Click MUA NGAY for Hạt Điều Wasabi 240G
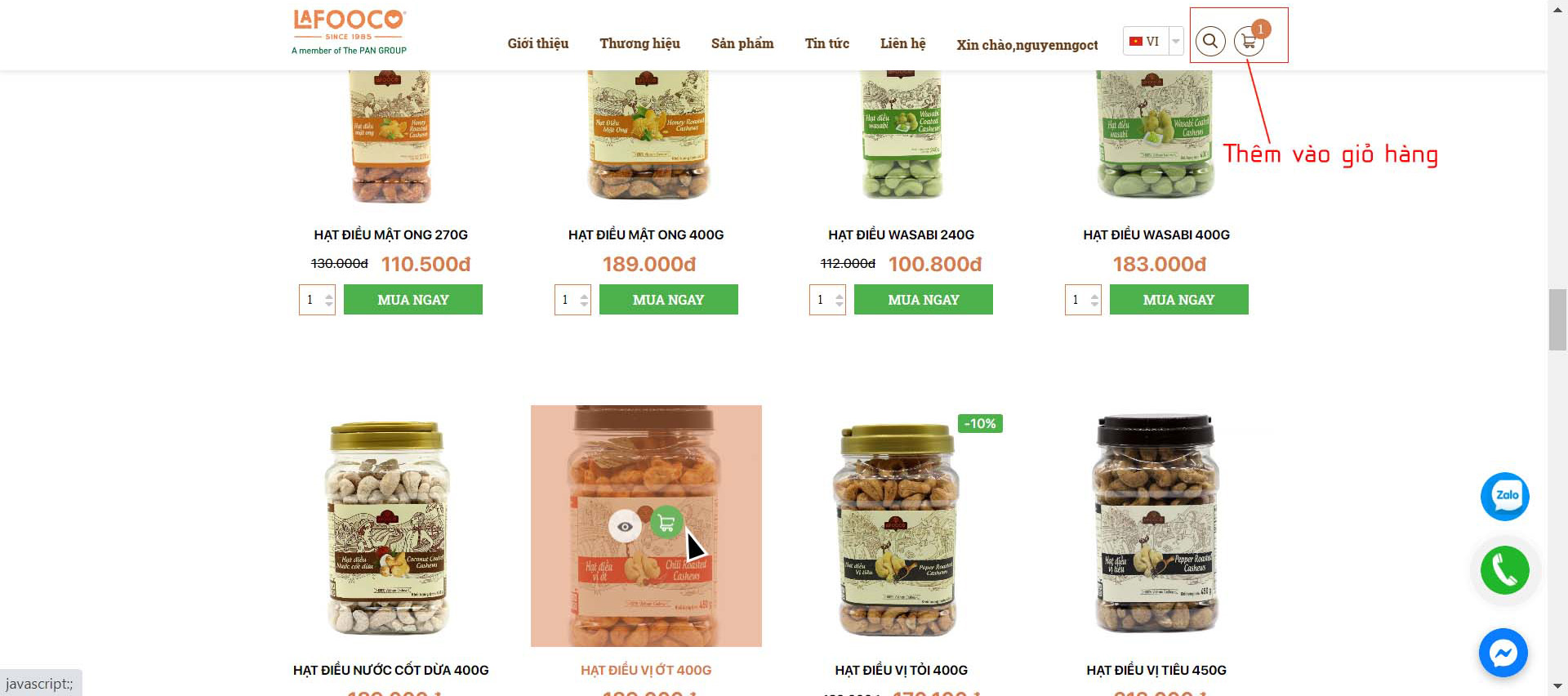Screen dimensions: 1568x696 click(x=924, y=300)
